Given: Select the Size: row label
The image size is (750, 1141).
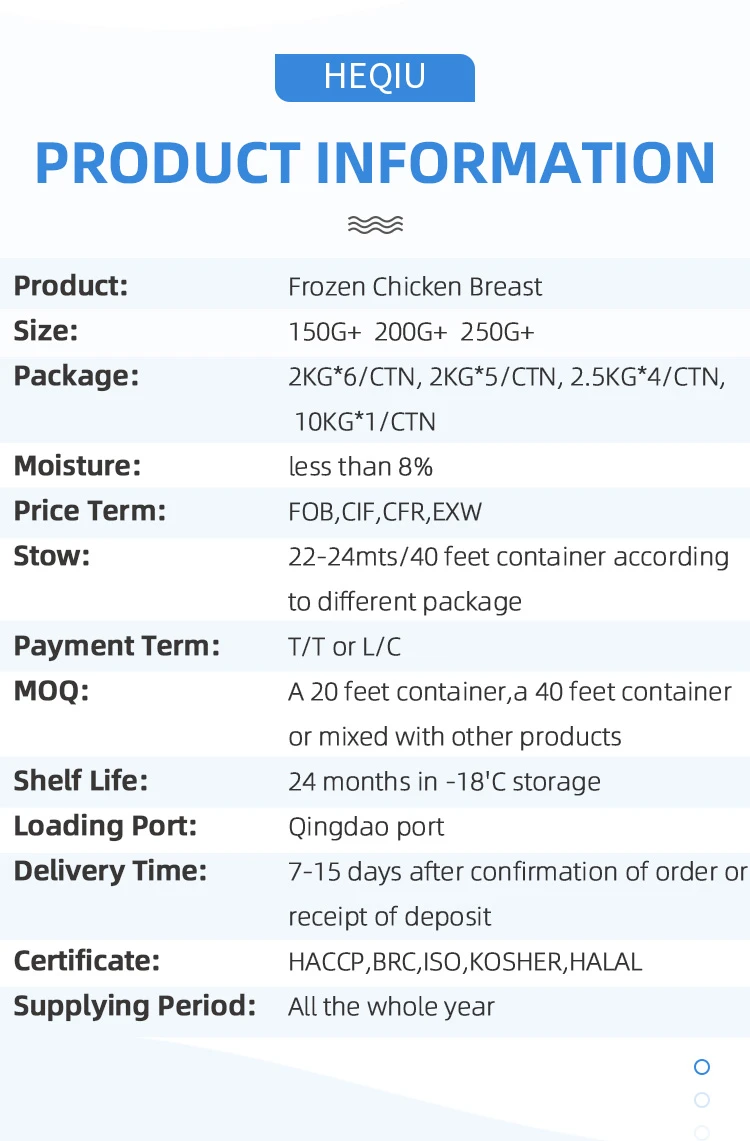Looking at the screenshot, I should (x=46, y=331).
